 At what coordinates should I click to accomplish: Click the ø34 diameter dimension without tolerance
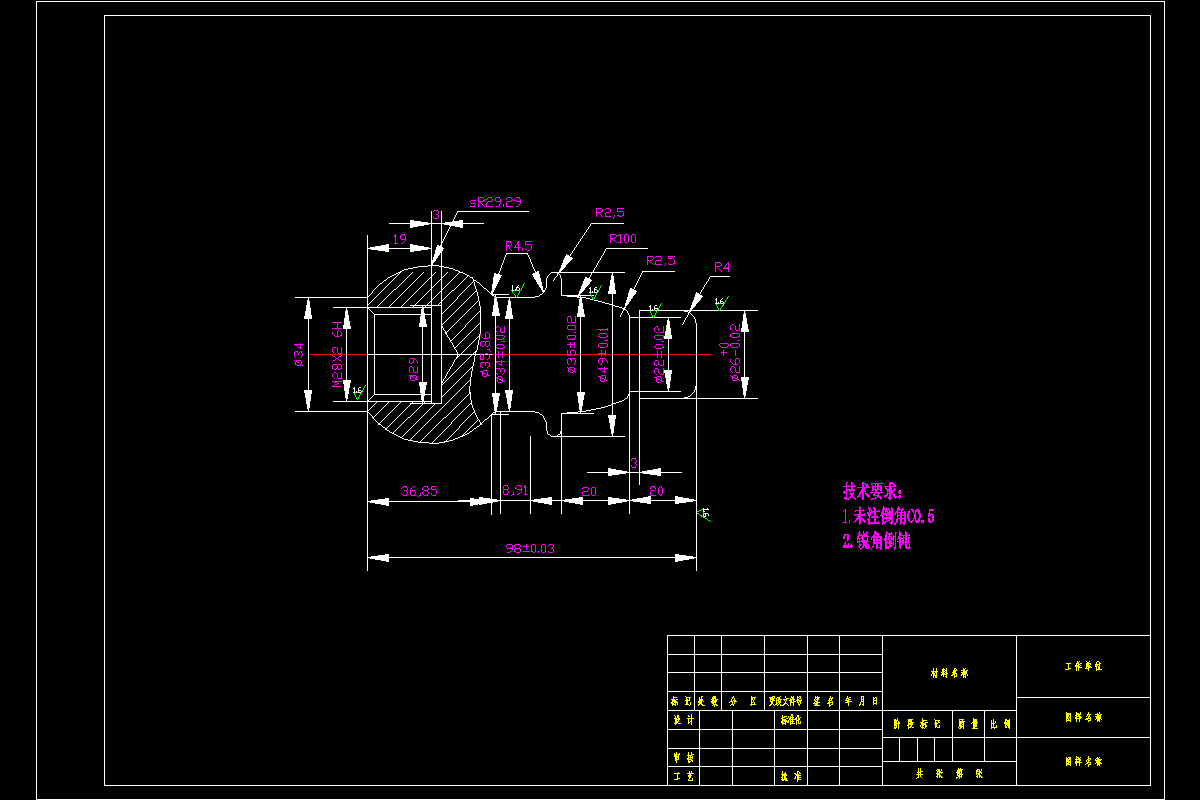click(298, 354)
